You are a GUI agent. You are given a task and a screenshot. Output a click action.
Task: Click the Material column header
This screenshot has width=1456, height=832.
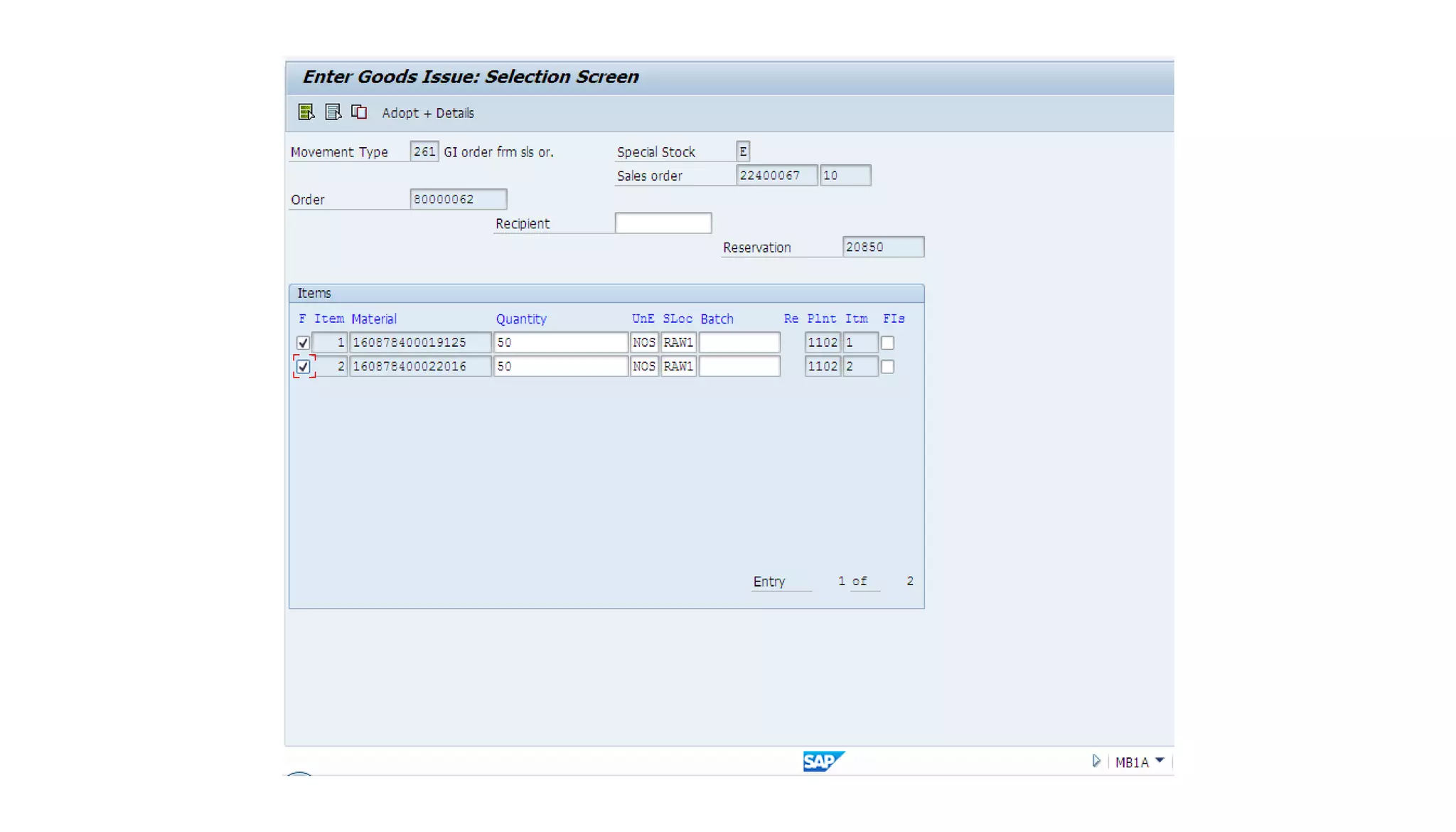click(374, 319)
